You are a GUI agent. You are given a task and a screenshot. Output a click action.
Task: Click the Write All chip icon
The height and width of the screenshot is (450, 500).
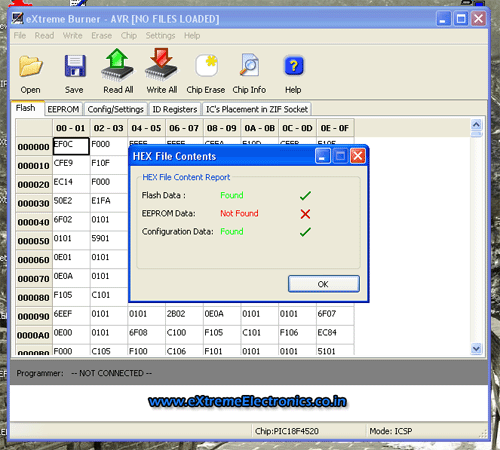click(x=162, y=65)
